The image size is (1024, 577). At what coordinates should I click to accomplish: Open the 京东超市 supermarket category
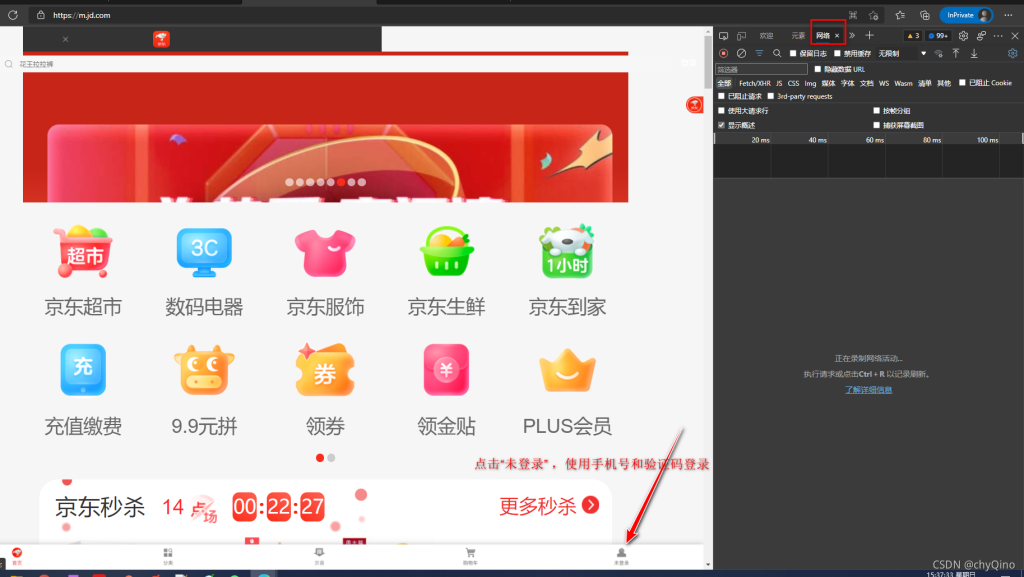pos(83,270)
